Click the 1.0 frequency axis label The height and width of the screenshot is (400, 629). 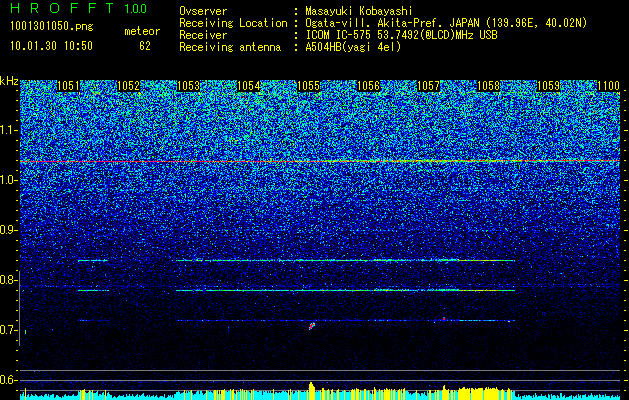point(8,180)
